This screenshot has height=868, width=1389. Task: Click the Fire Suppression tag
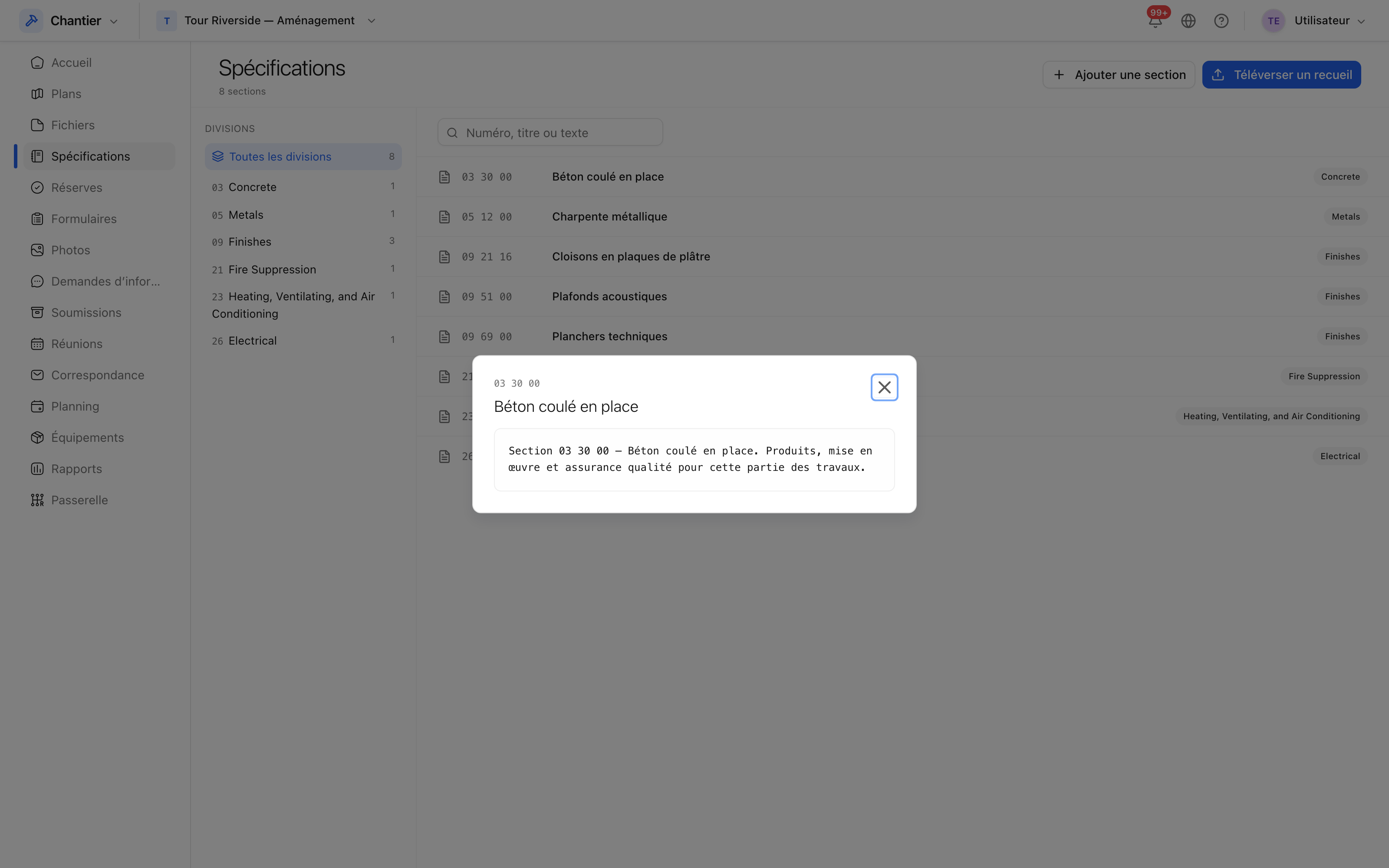click(1323, 376)
